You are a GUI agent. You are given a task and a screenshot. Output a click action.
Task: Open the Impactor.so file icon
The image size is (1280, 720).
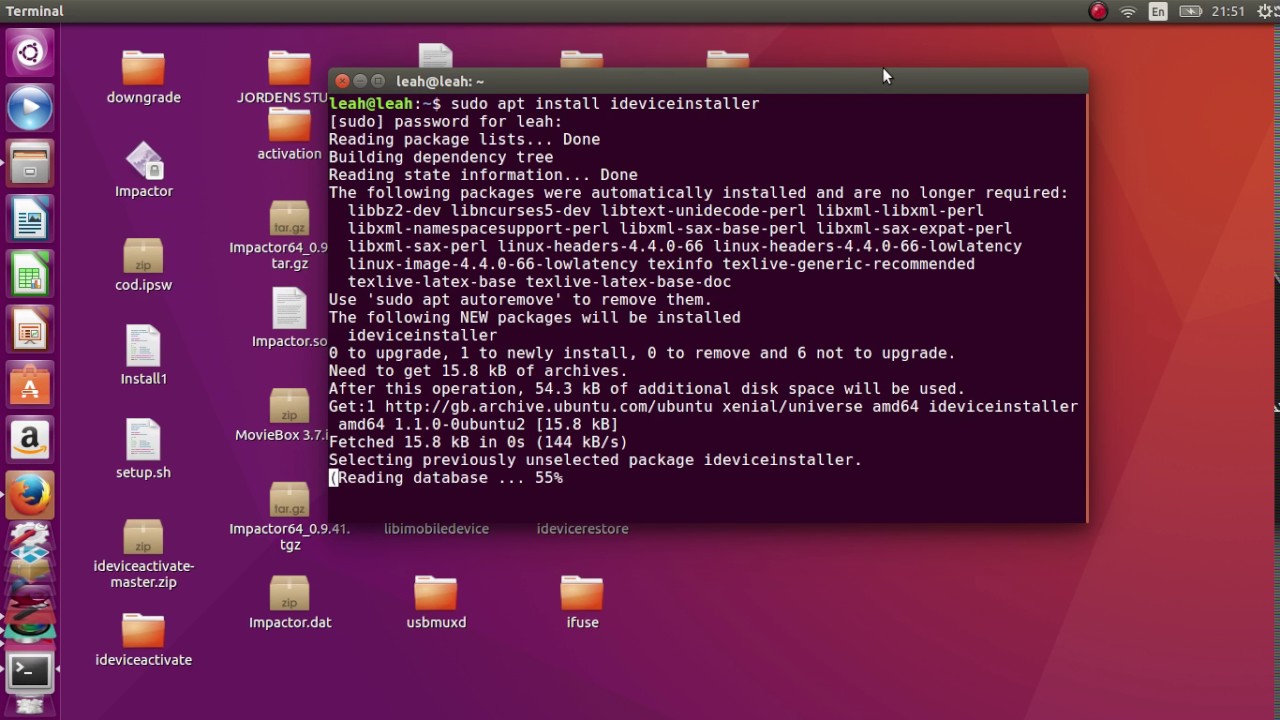[289, 318]
